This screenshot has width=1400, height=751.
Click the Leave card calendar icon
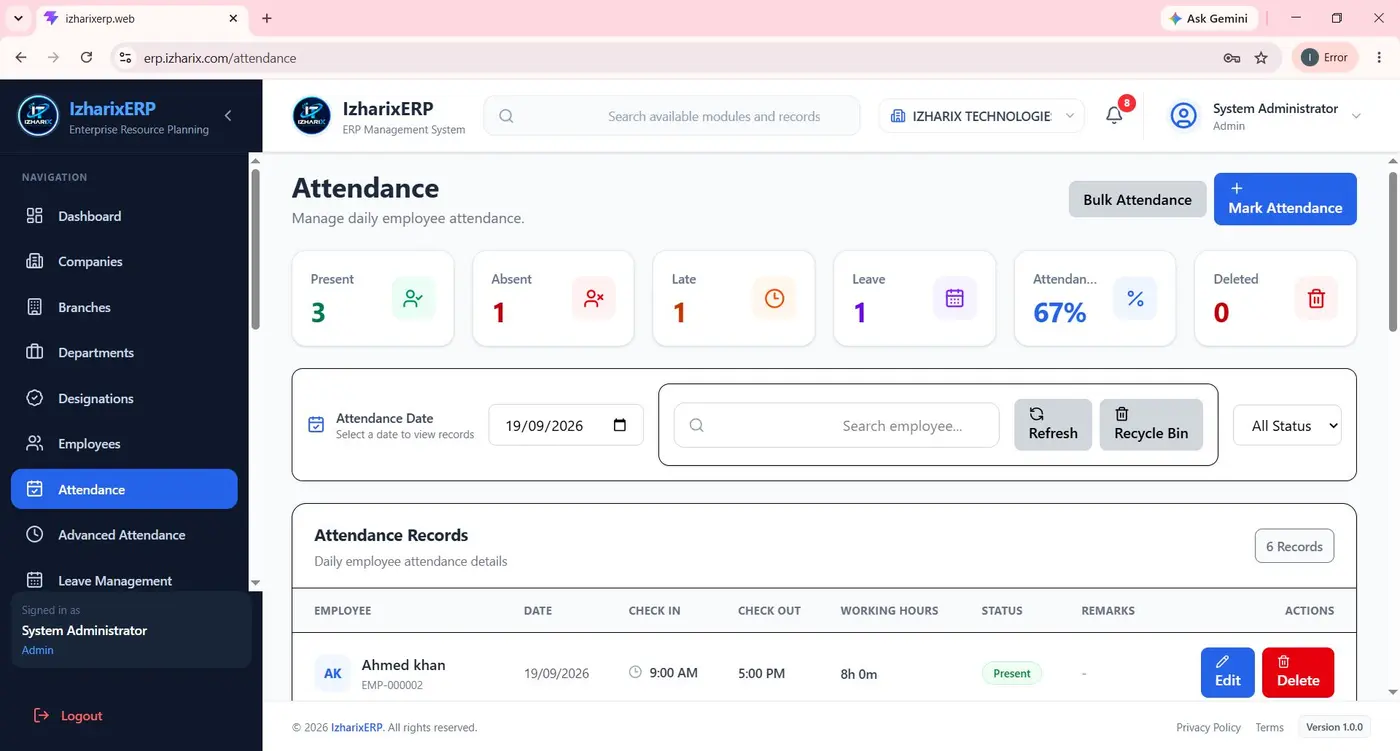955,298
